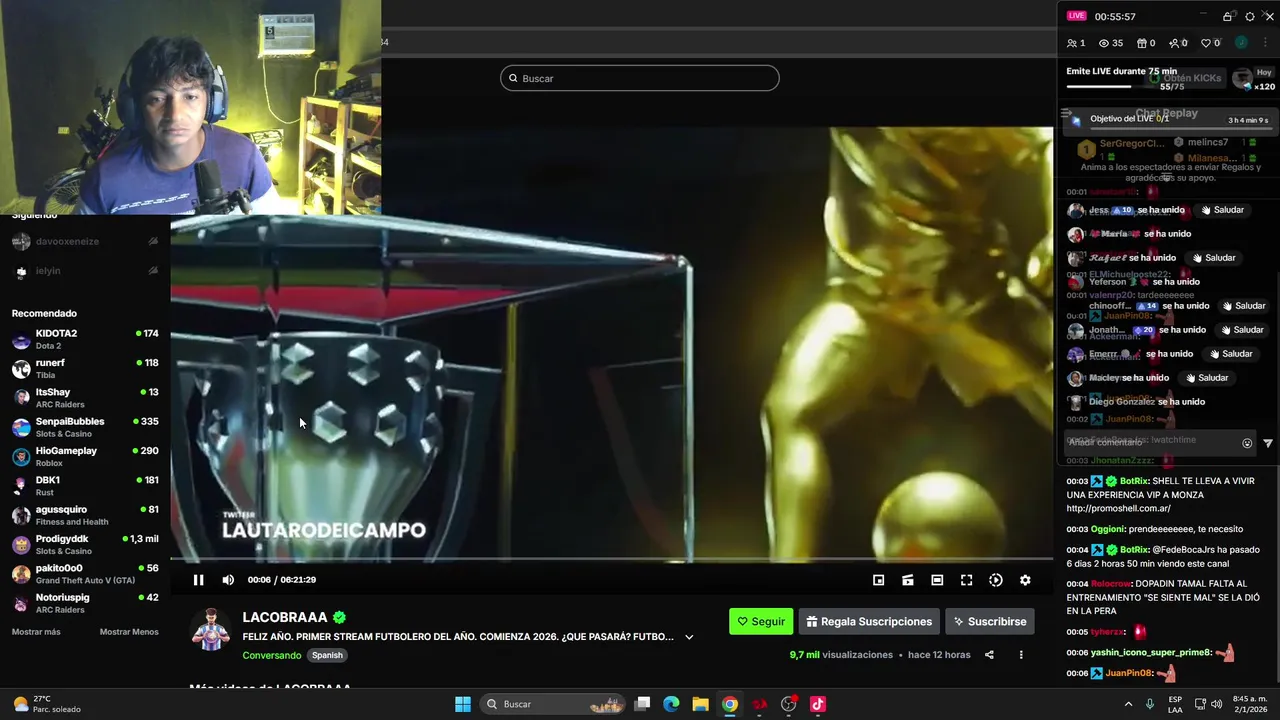Open the TikTok app in taskbar
Screen dimensions: 1280x720
click(818, 704)
